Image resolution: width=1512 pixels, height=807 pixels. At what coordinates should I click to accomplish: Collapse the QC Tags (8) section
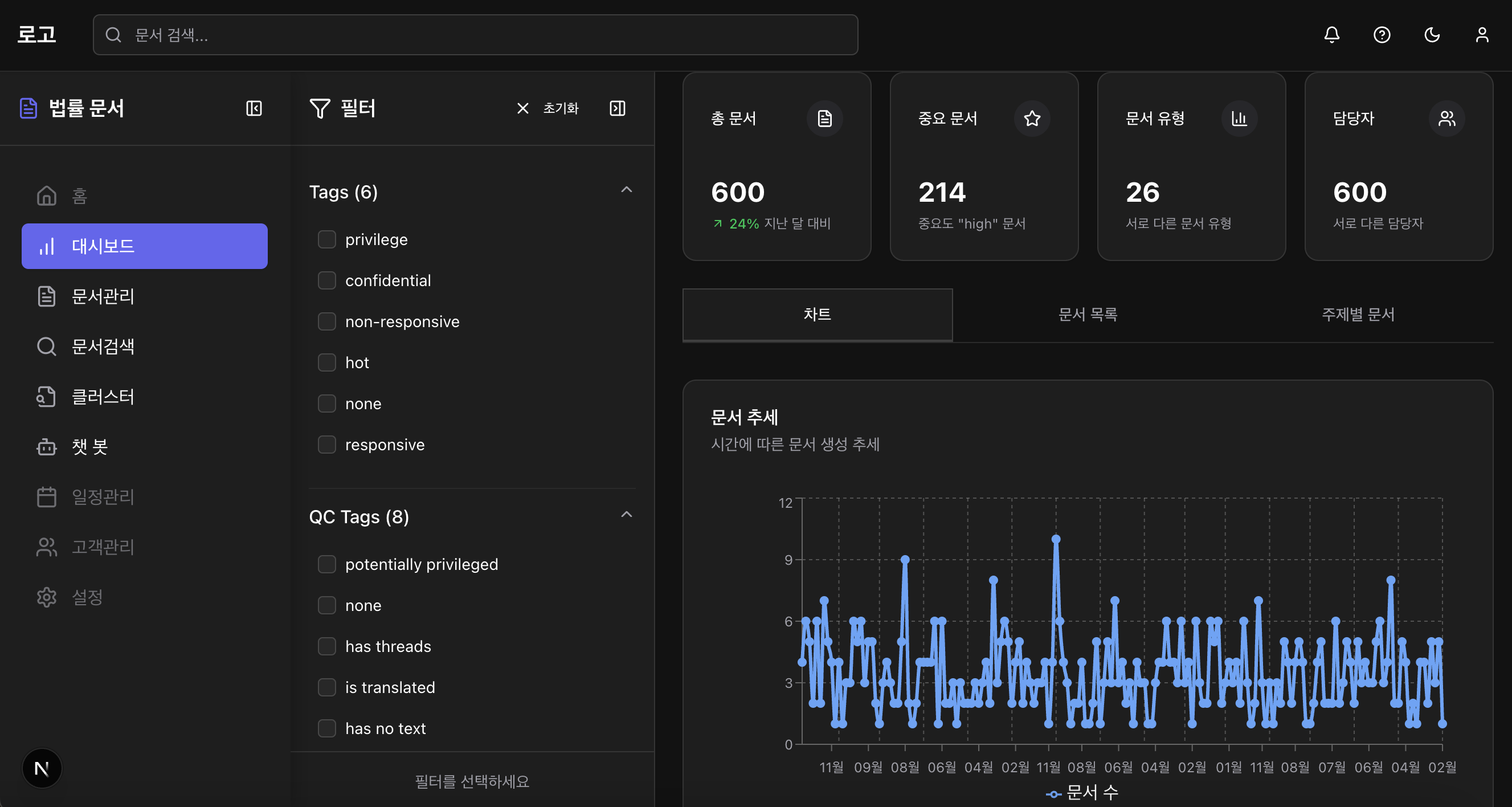click(x=626, y=515)
